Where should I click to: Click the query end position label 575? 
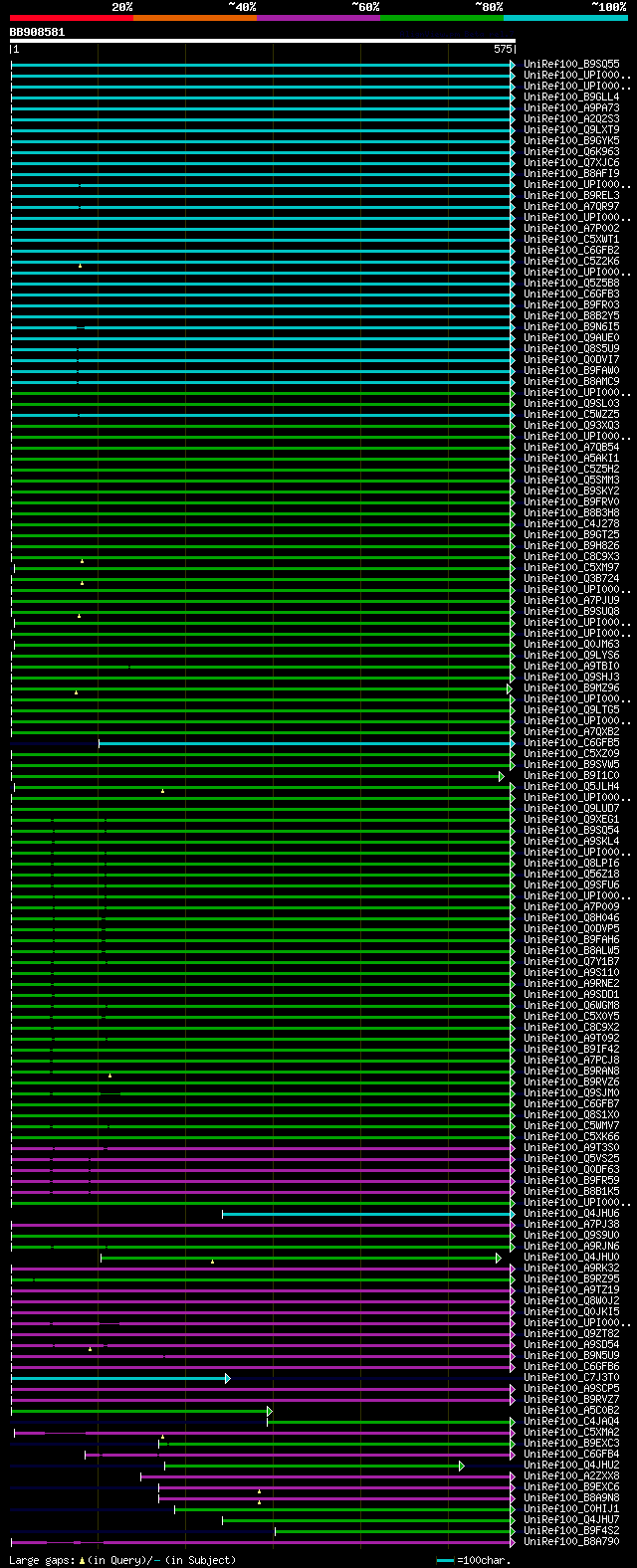(x=503, y=49)
